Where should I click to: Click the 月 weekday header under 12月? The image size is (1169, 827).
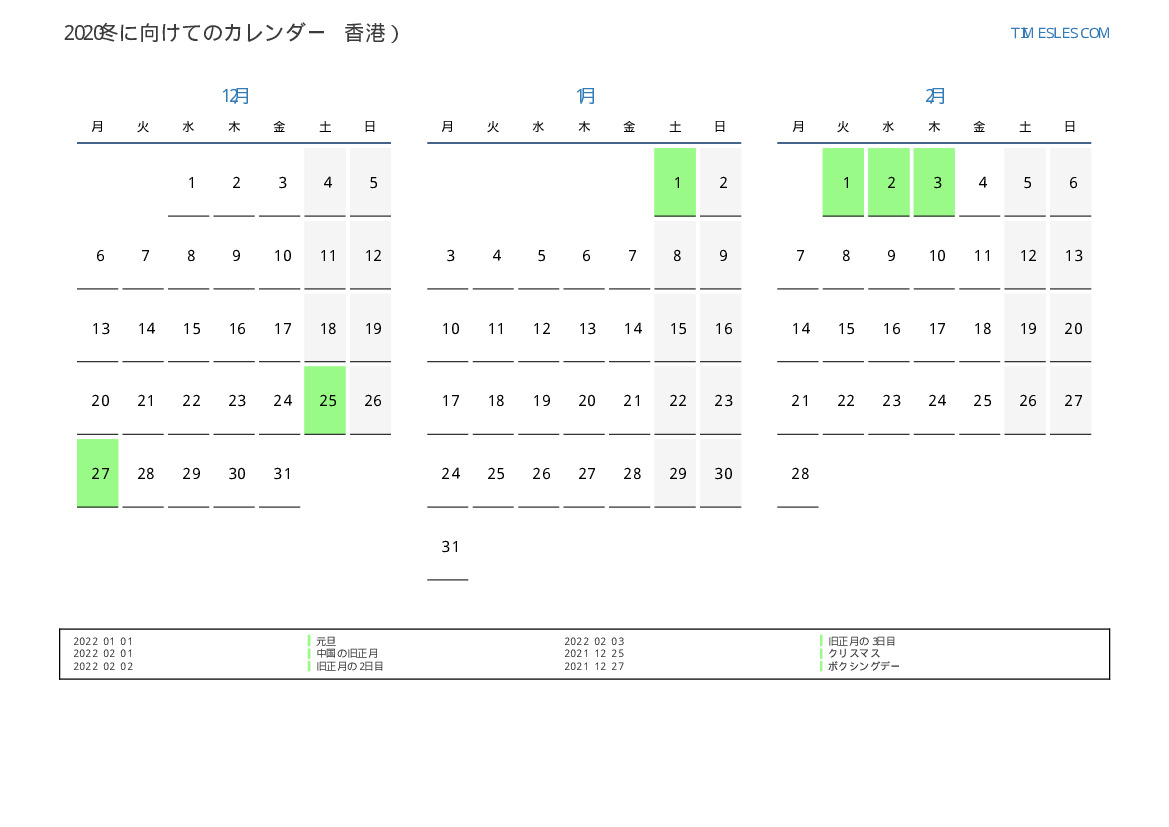98,127
